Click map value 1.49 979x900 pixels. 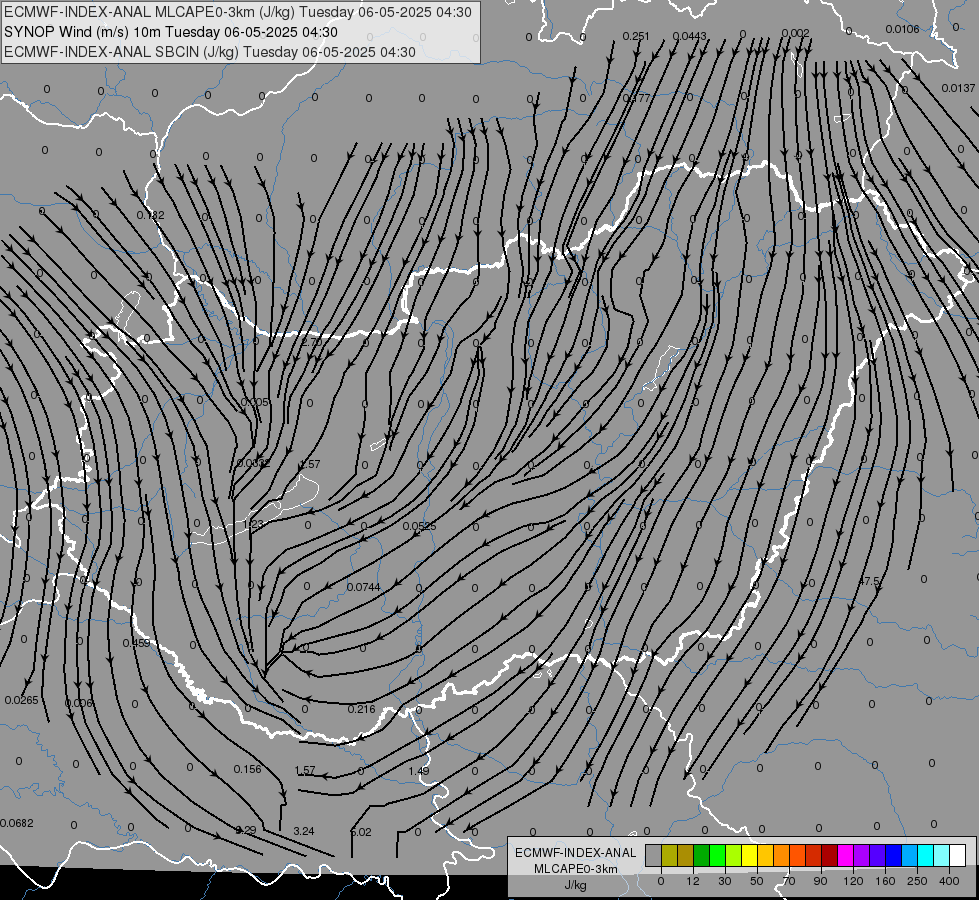[418, 771]
